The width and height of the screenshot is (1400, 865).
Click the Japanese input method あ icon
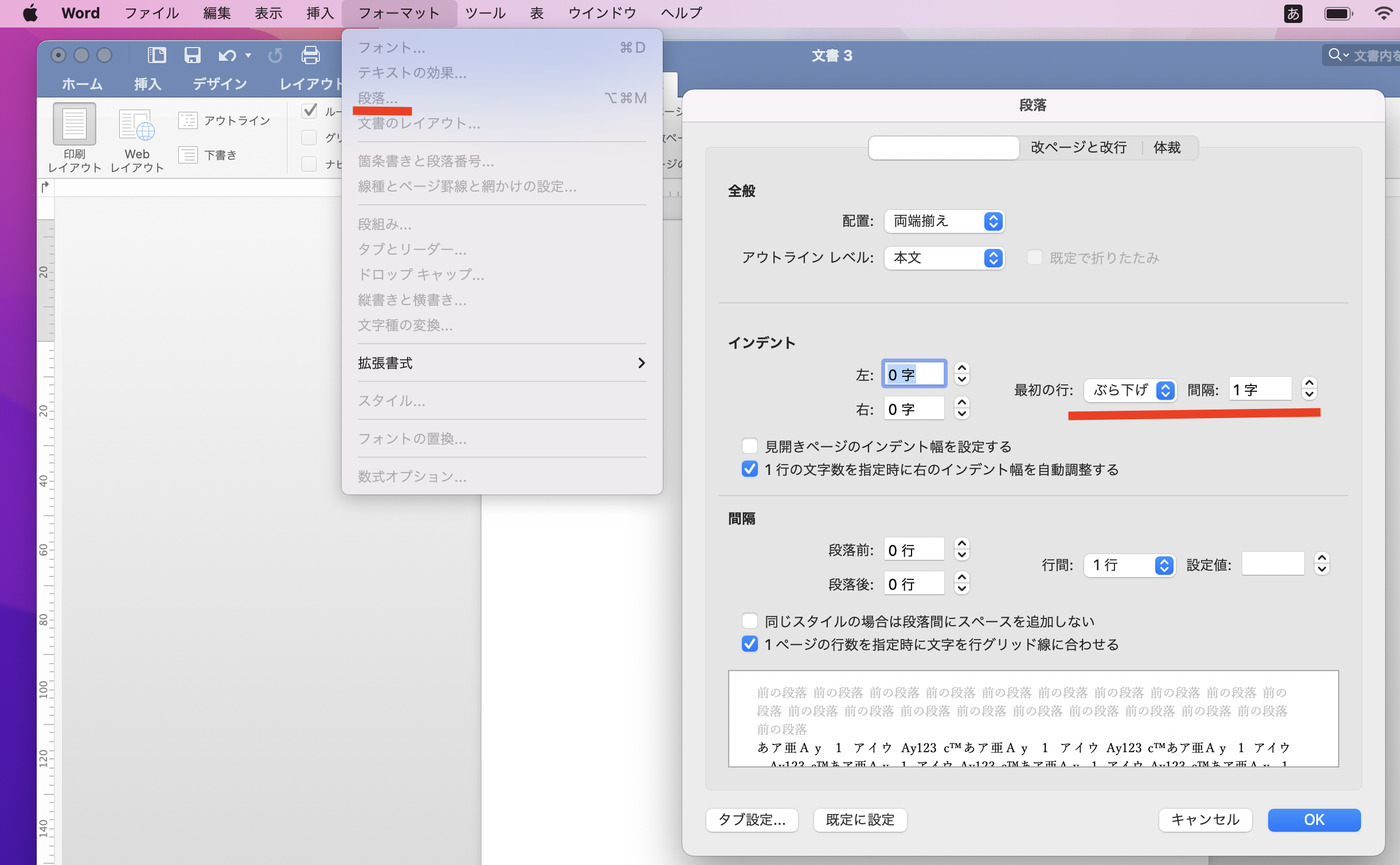click(1293, 13)
